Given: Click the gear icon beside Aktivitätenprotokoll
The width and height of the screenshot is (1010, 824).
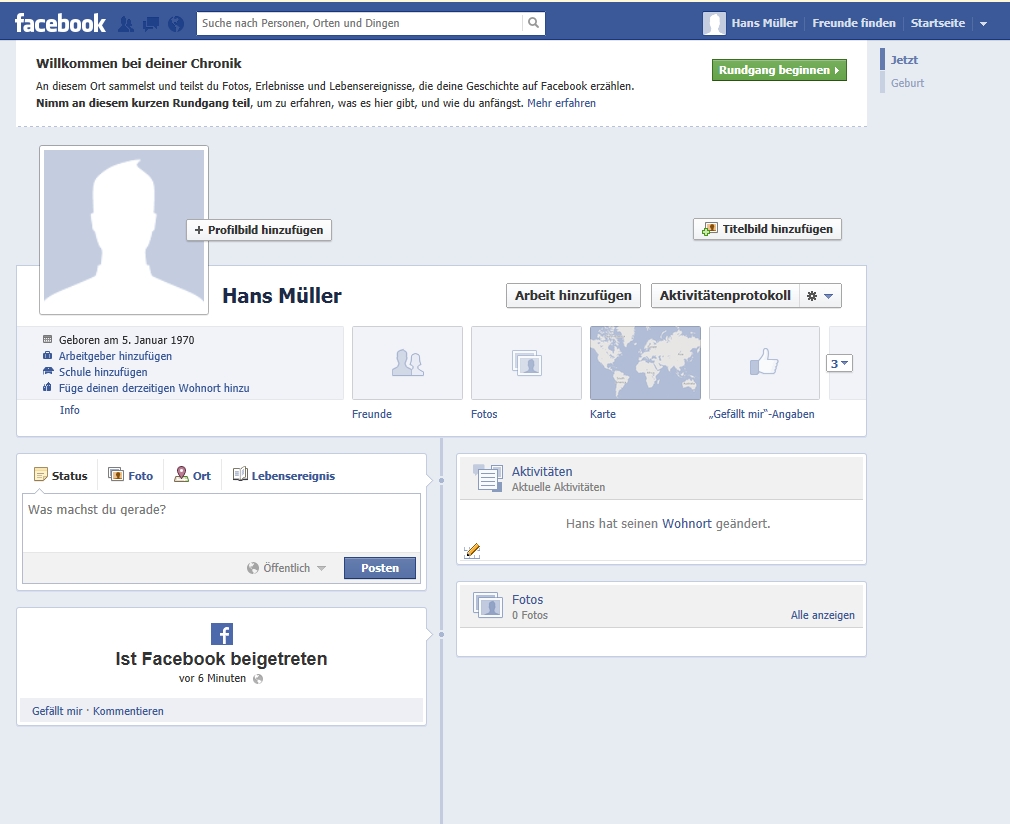Looking at the screenshot, I should 812,296.
